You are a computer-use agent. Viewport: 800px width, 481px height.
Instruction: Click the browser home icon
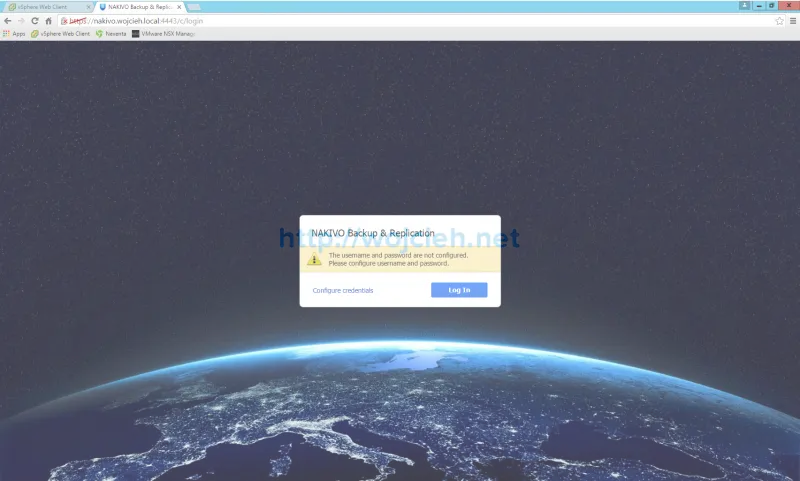coord(48,20)
